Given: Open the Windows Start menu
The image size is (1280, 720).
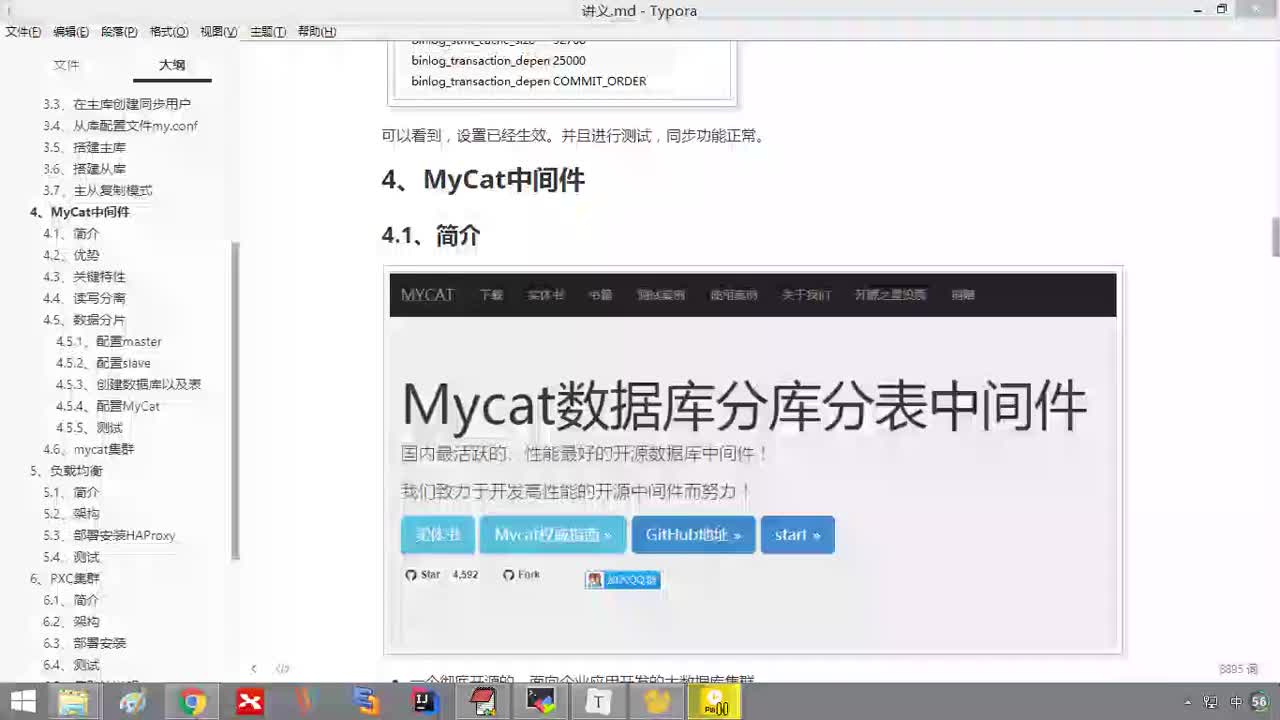Looking at the screenshot, I should [23, 702].
